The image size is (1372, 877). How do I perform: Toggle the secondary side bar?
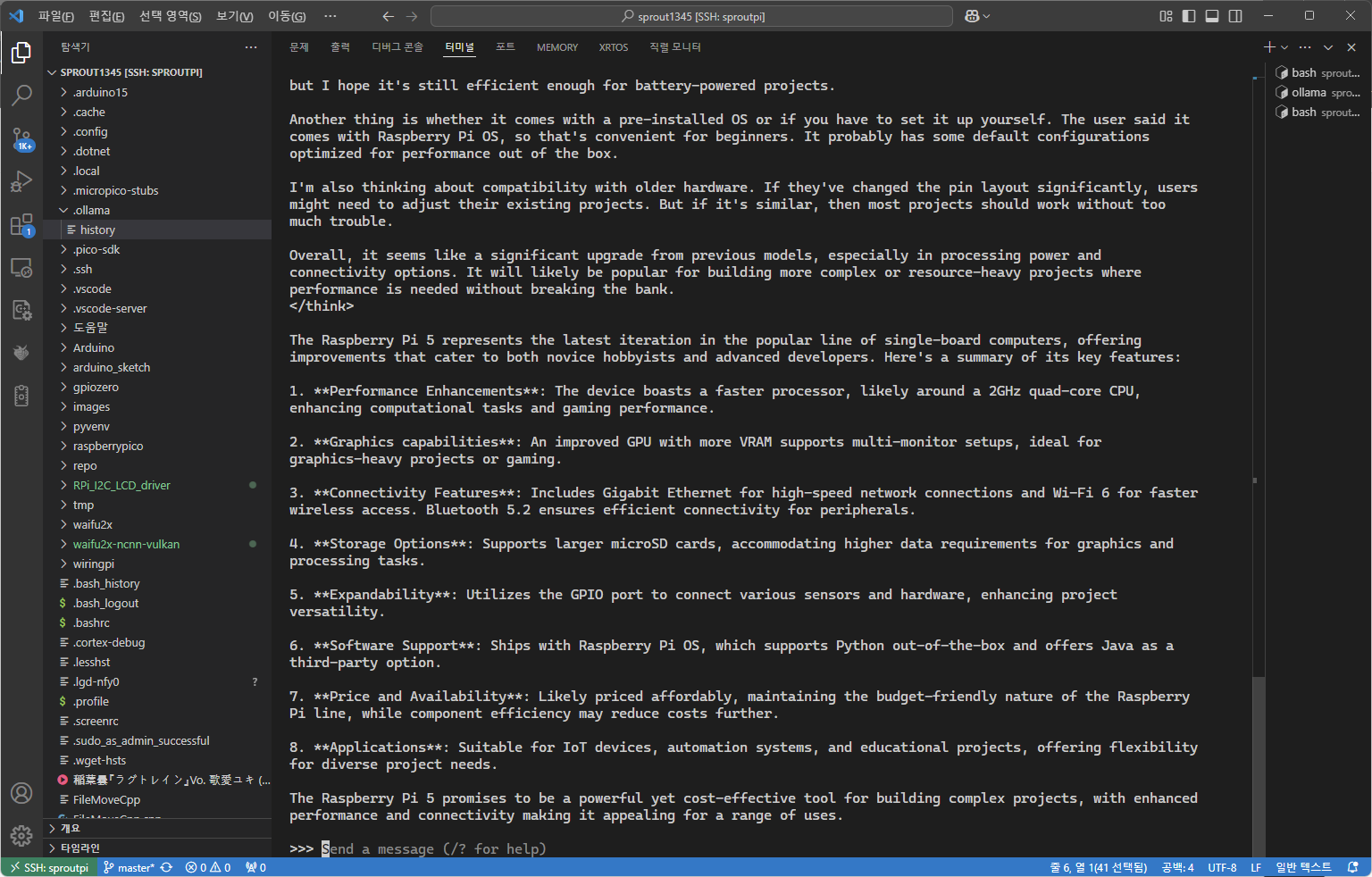point(1235,16)
